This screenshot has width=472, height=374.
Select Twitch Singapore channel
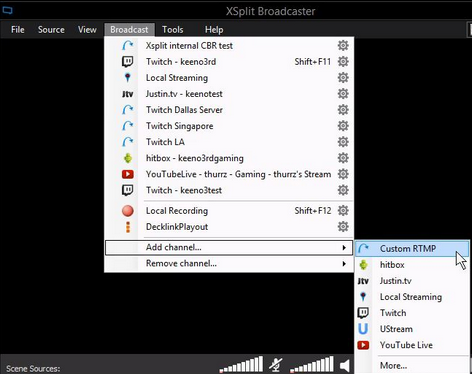tap(229, 126)
